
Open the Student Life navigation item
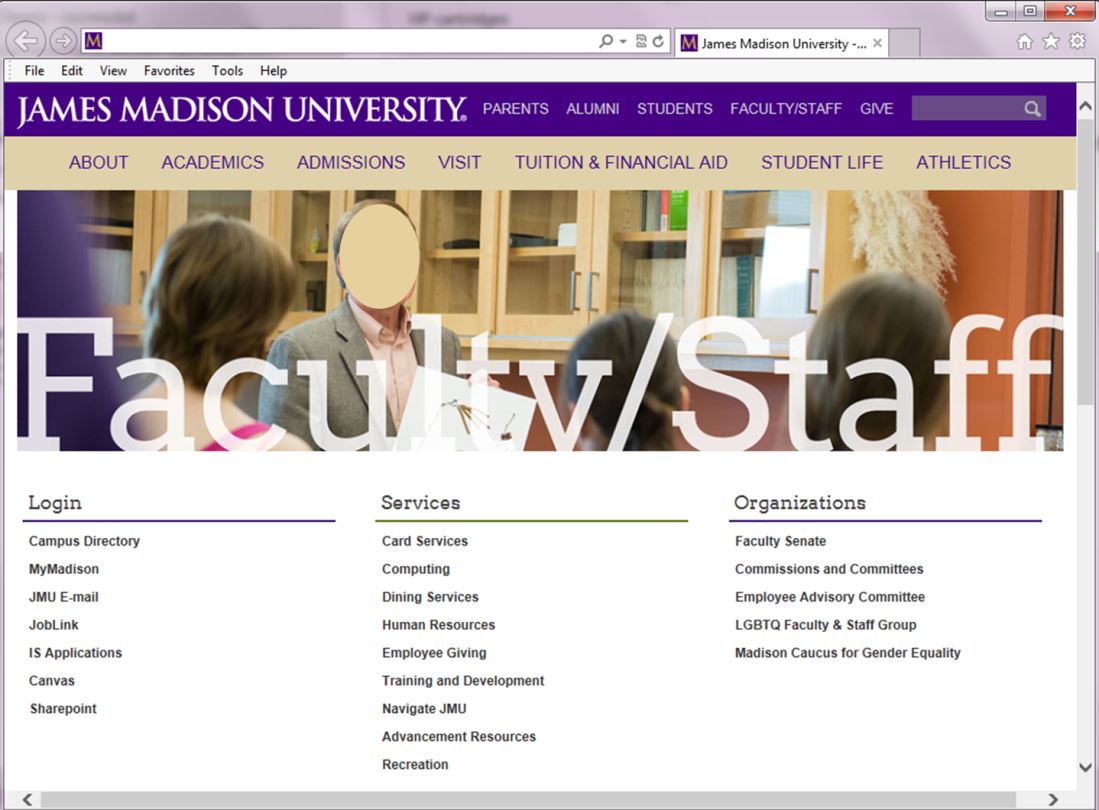pos(821,163)
